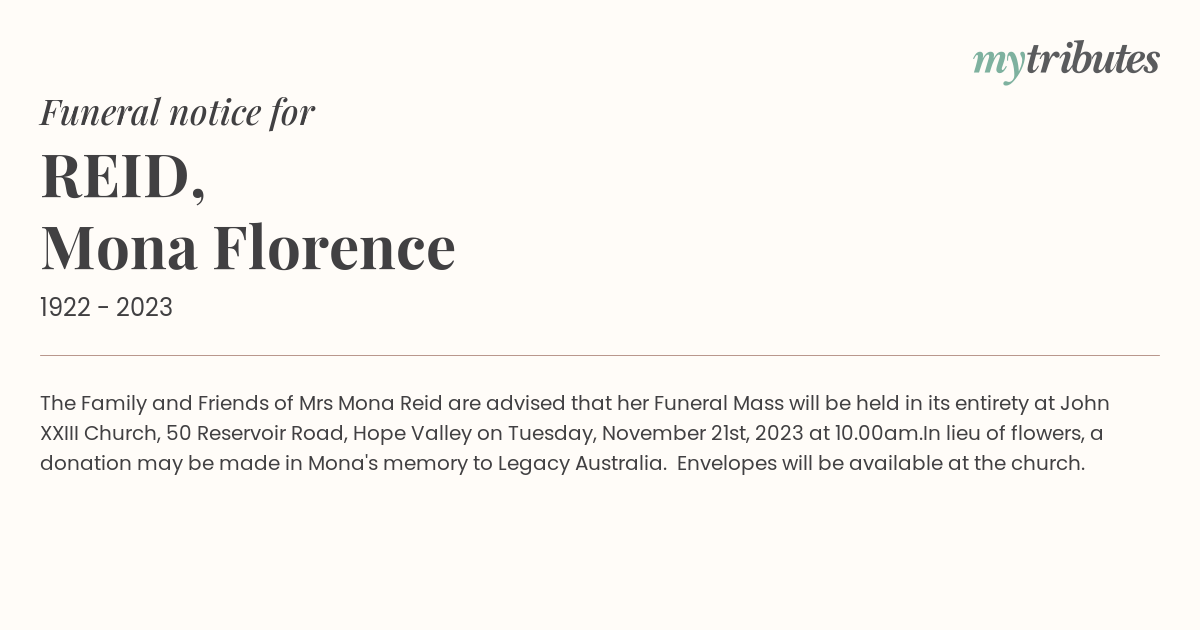Click the 'tributes' part of the logo
Image resolution: width=1200 pixels, height=630 pixels.
point(1093,59)
